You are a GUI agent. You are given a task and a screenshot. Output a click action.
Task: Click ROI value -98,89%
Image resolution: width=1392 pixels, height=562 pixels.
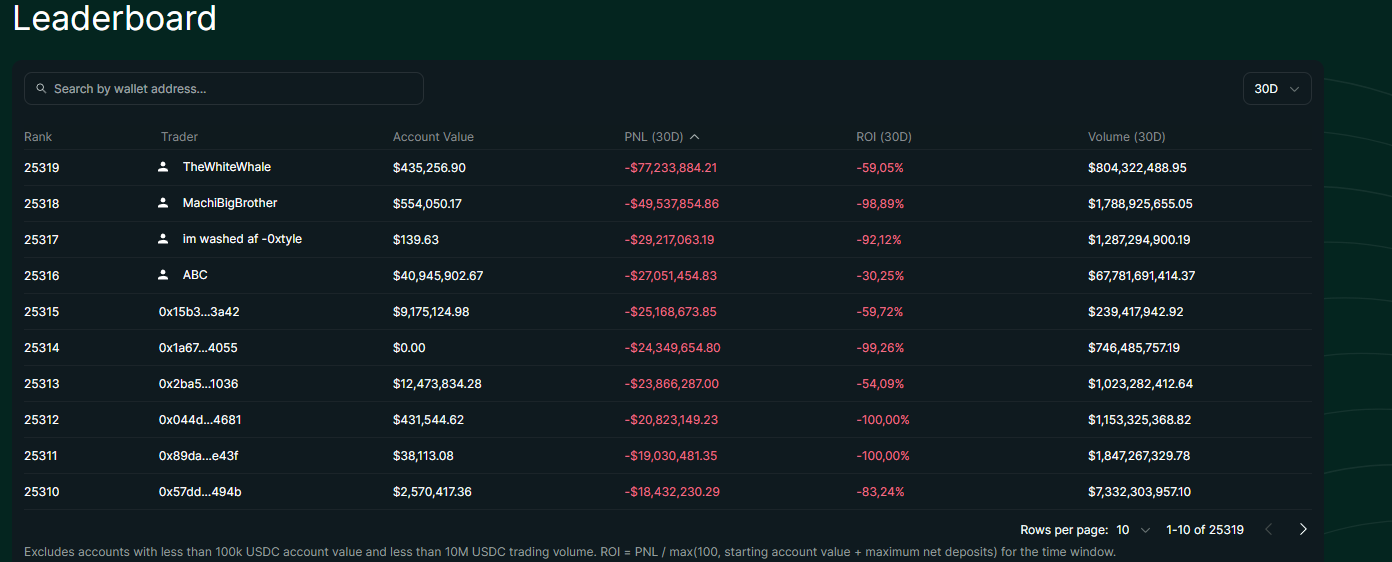tap(880, 204)
